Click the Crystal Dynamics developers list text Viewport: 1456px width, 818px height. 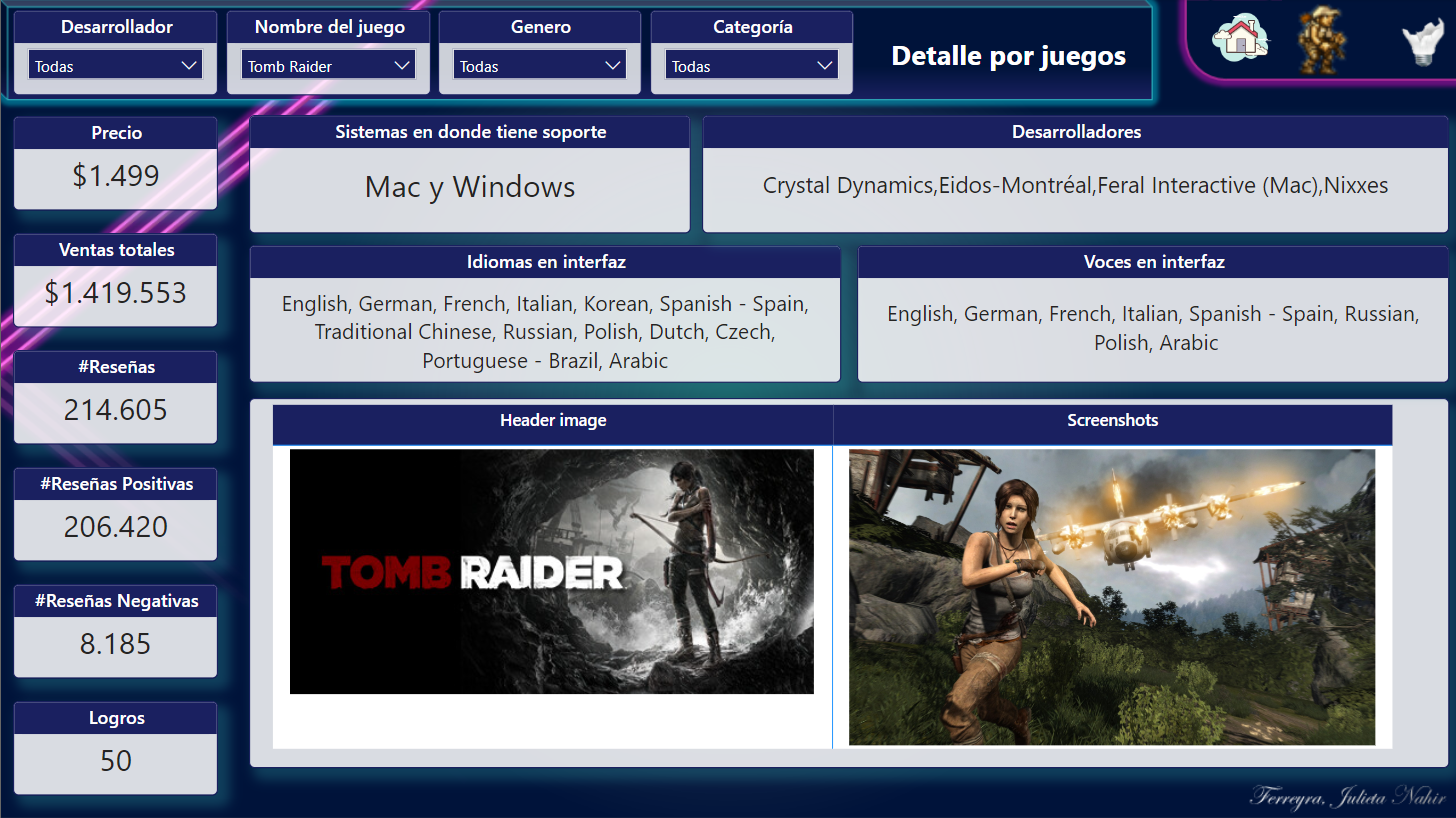(1076, 186)
